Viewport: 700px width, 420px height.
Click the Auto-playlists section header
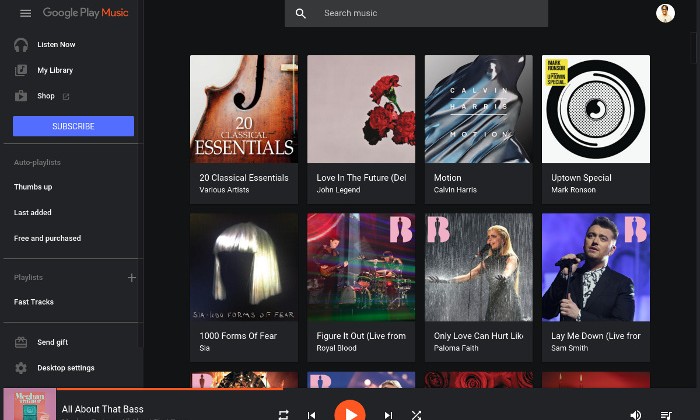[x=37, y=162]
